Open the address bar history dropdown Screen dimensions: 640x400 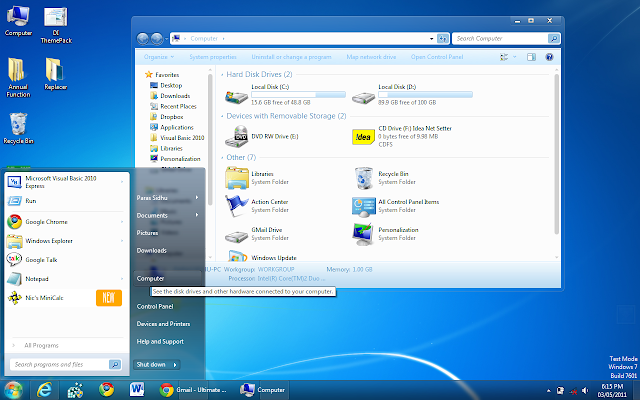(431, 38)
